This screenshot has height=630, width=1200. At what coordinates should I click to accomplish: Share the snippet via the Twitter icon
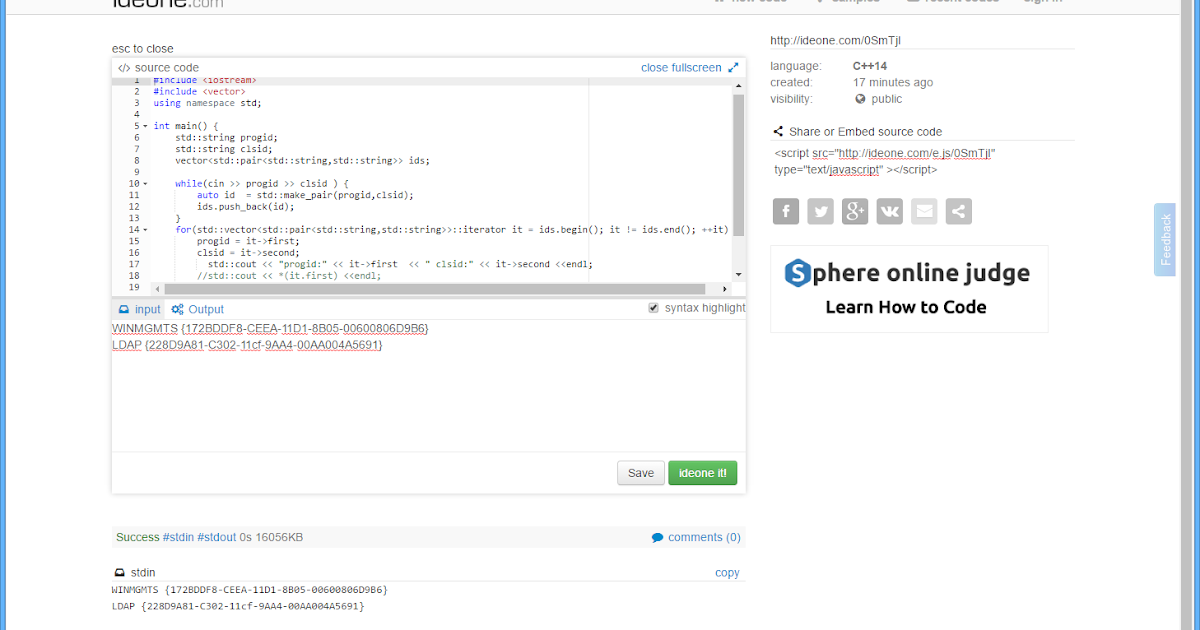(x=820, y=211)
